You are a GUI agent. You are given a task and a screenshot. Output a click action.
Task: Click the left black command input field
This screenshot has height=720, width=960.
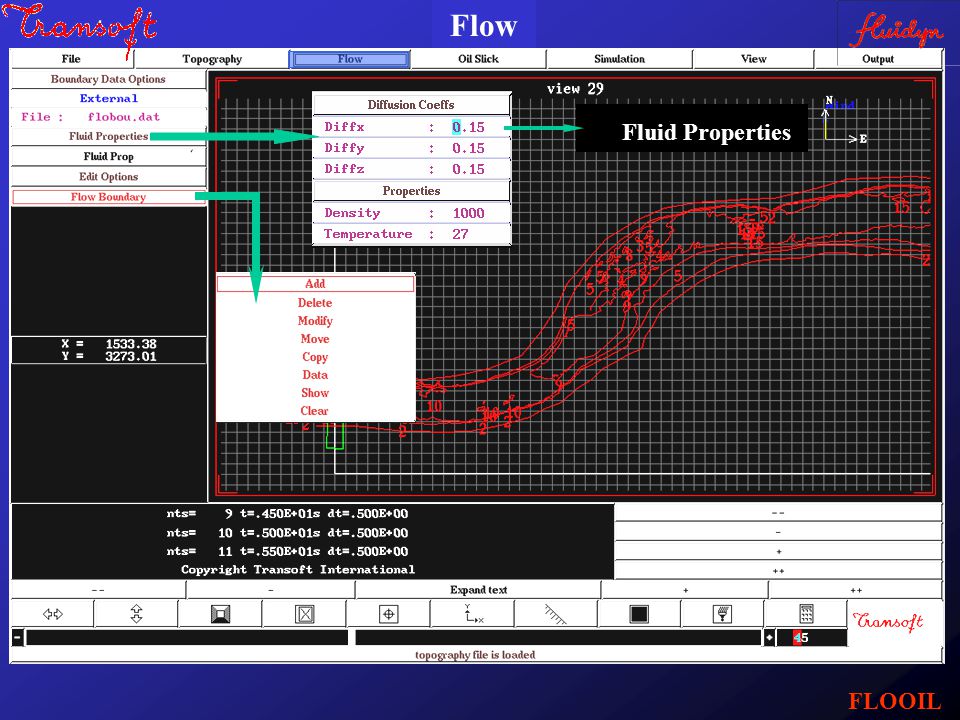coord(187,638)
